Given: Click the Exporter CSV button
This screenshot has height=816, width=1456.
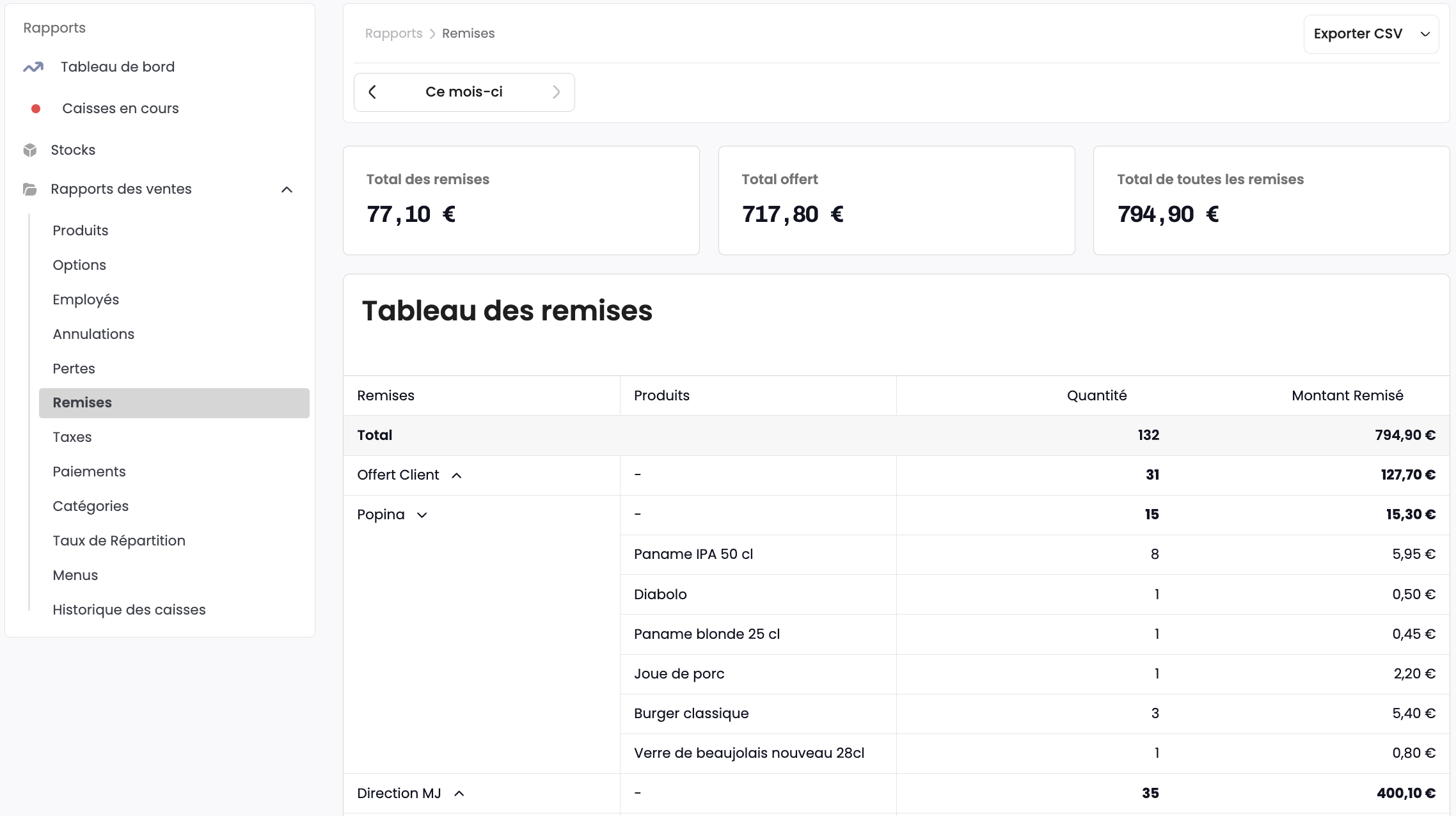Looking at the screenshot, I should coord(1357,34).
